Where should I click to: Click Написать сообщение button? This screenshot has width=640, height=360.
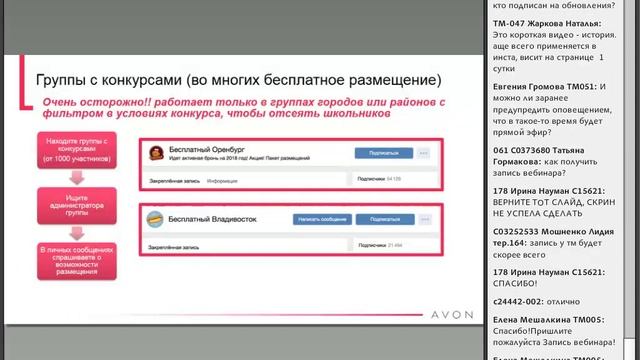tap(322, 219)
